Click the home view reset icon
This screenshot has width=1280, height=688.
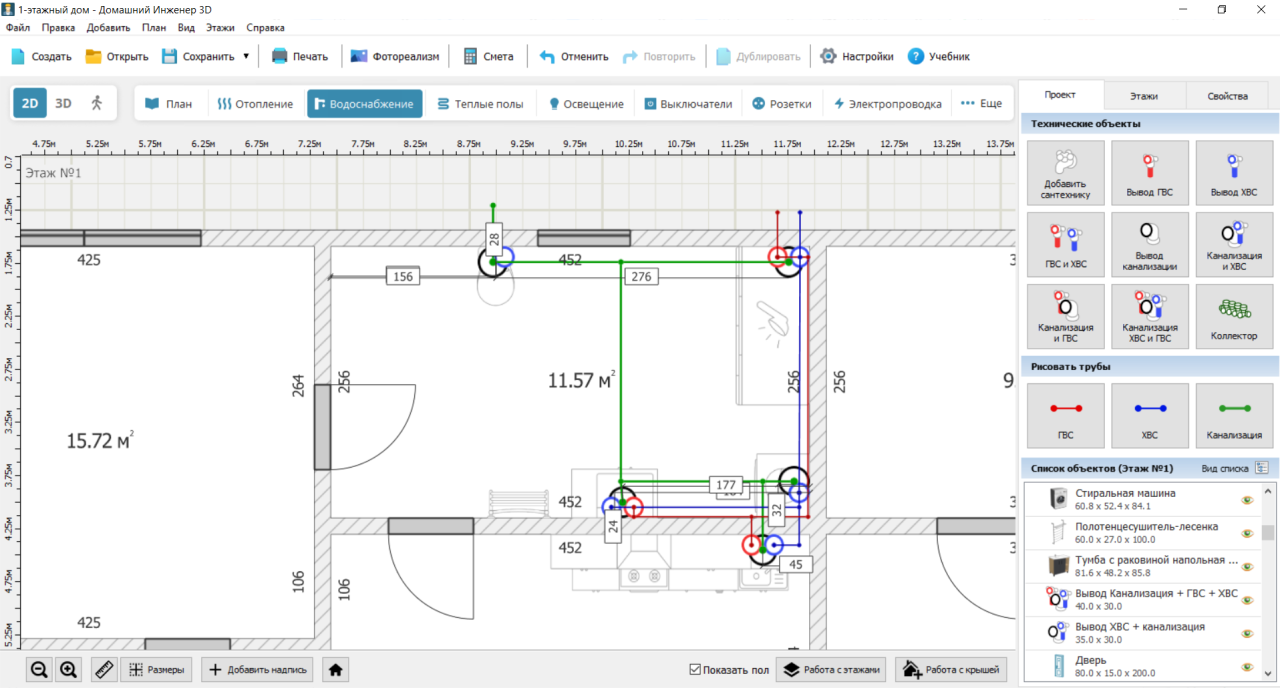coord(336,670)
